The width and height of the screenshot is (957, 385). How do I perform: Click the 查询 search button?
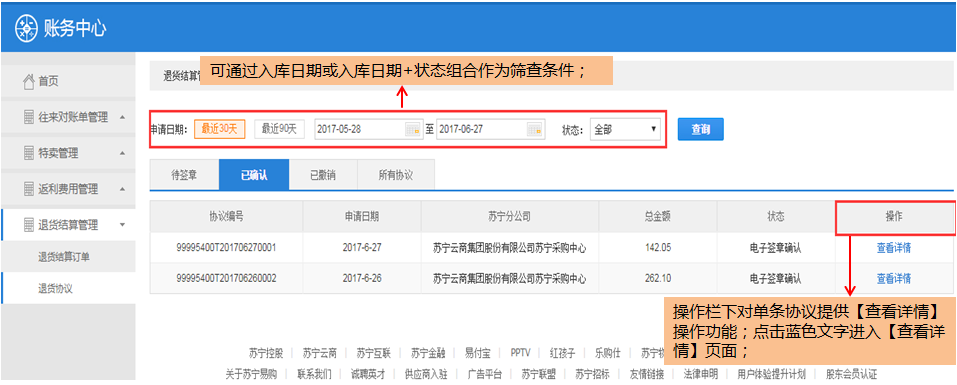pyautogui.click(x=701, y=129)
